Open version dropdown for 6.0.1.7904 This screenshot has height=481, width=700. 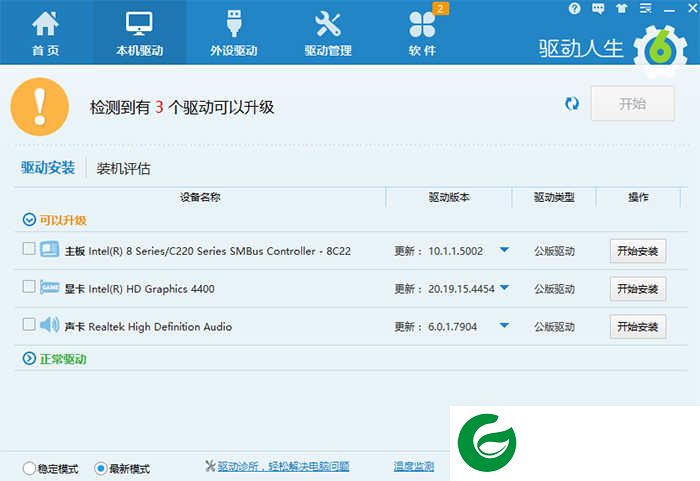coord(504,326)
